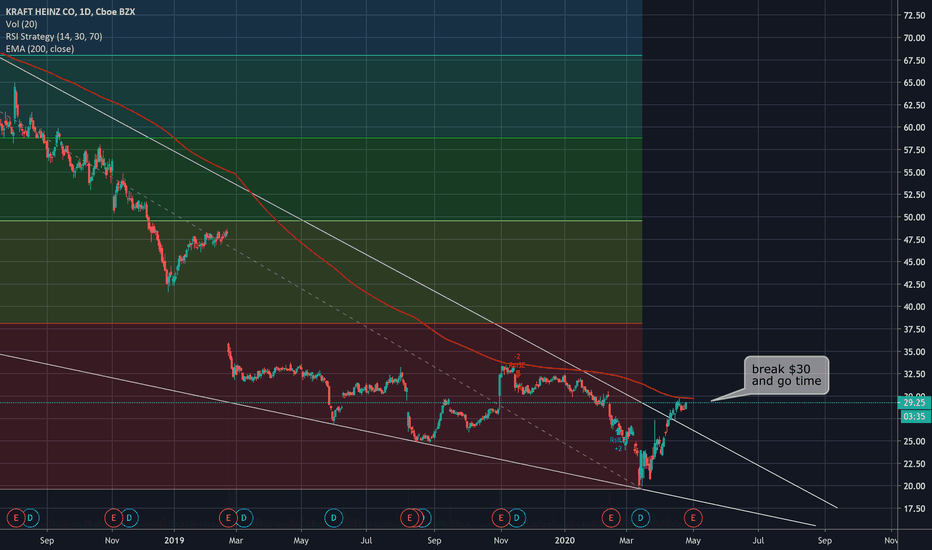Click the 50.00 price axis label

click(x=914, y=217)
